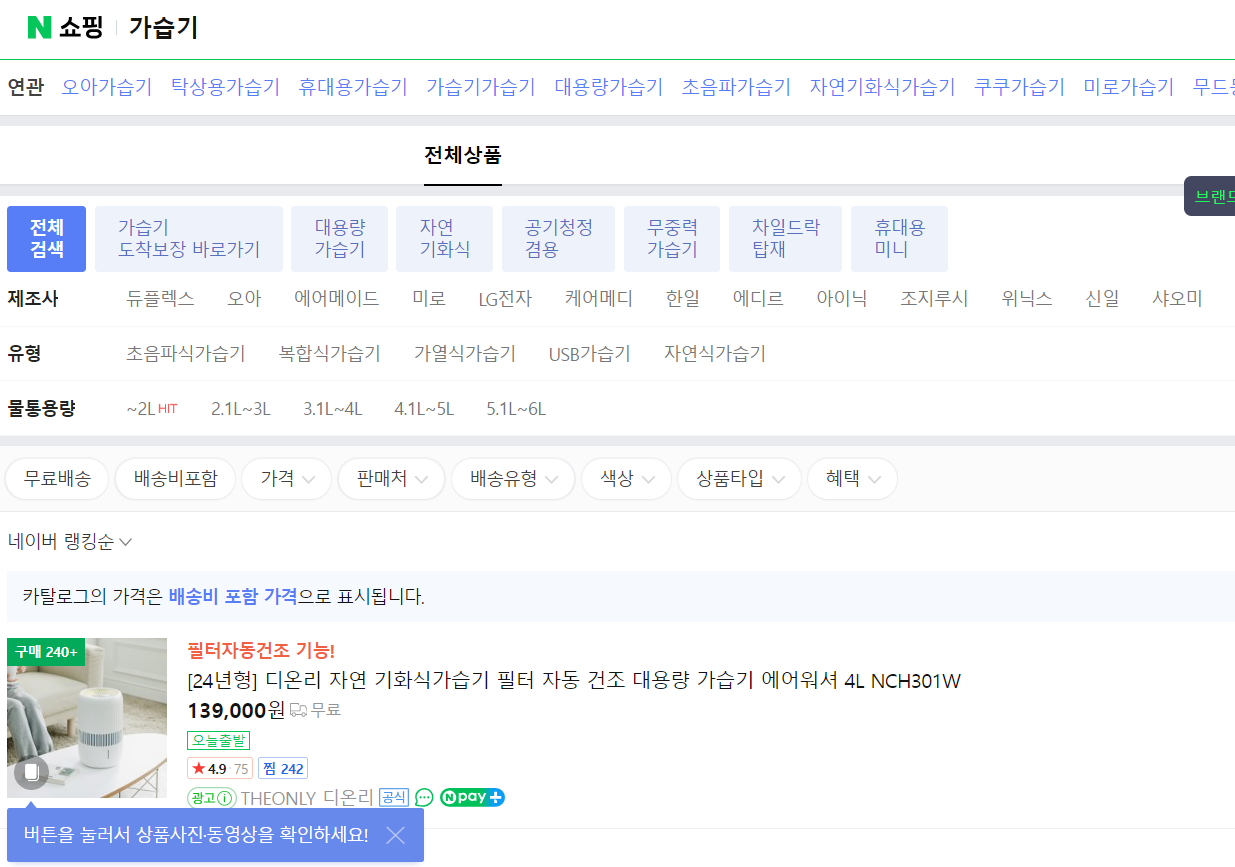
Task: Click the photo stack icon on the product thumbnail
Action: pyautogui.click(x=30, y=772)
